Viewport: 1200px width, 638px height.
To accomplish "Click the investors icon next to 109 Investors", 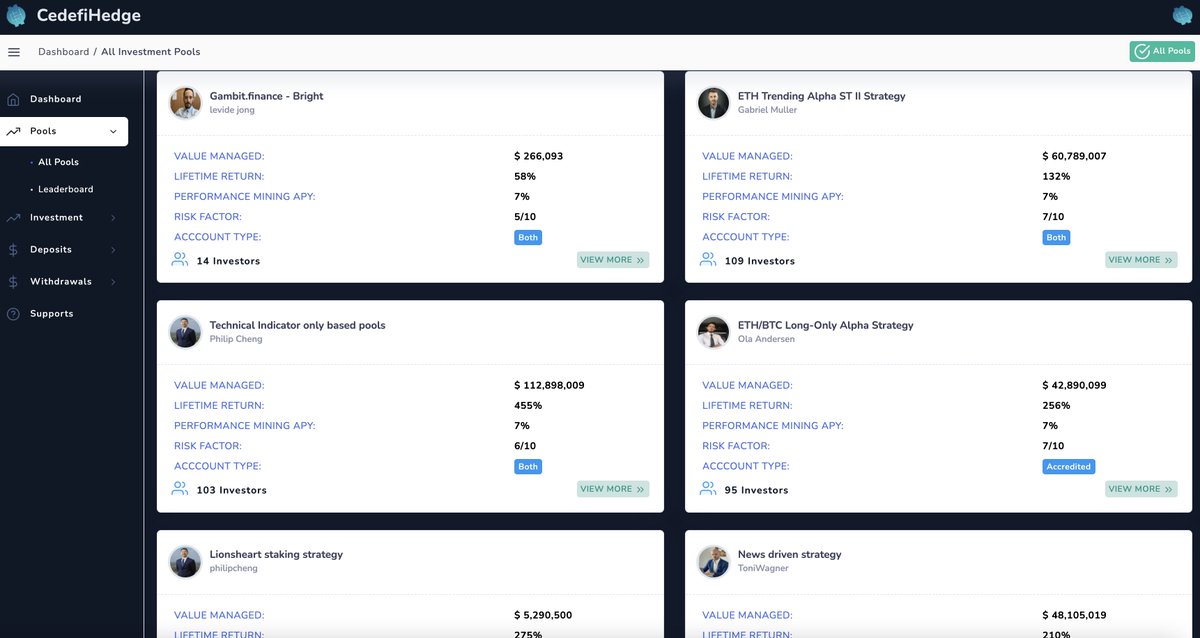I will pyautogui.click(x=708, y=260).
